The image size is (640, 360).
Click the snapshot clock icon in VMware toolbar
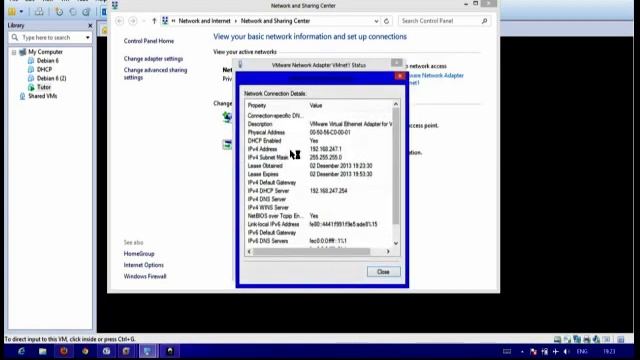(59, 12)
